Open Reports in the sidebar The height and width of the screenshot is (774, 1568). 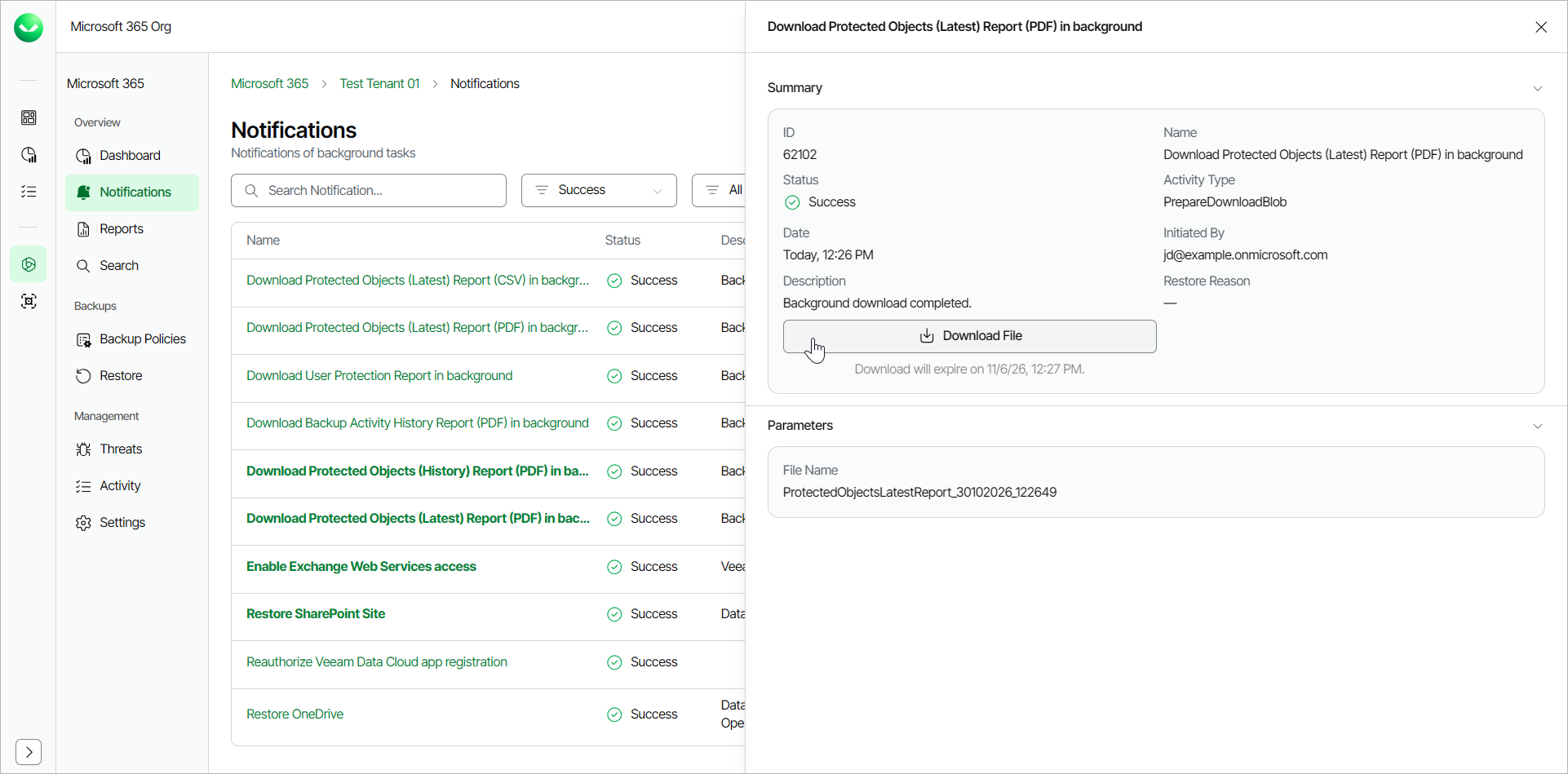pyautogui.click(x=131, y=229)
